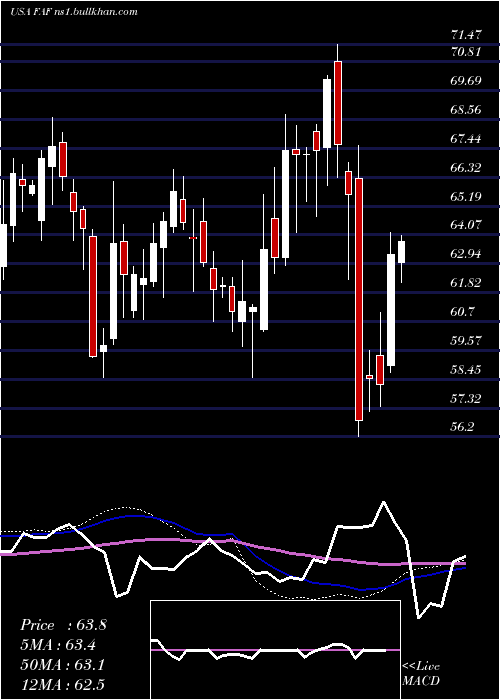Select the 64.07 price level label
The height and width of the screenshot is (700, 500).
tap(467, 225)
